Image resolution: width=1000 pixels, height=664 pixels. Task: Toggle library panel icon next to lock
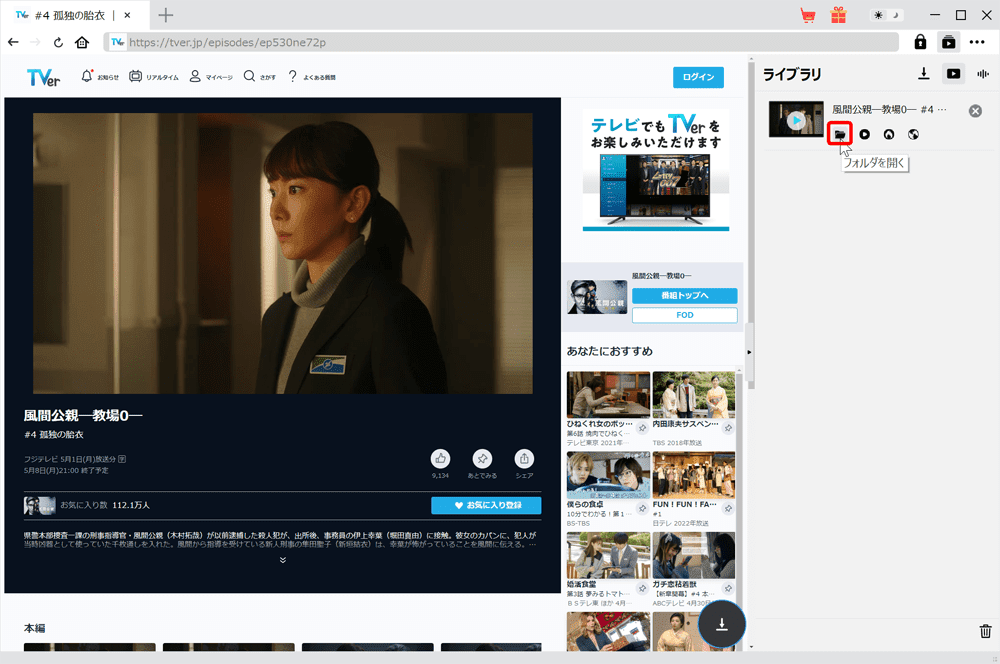[948, 42]
